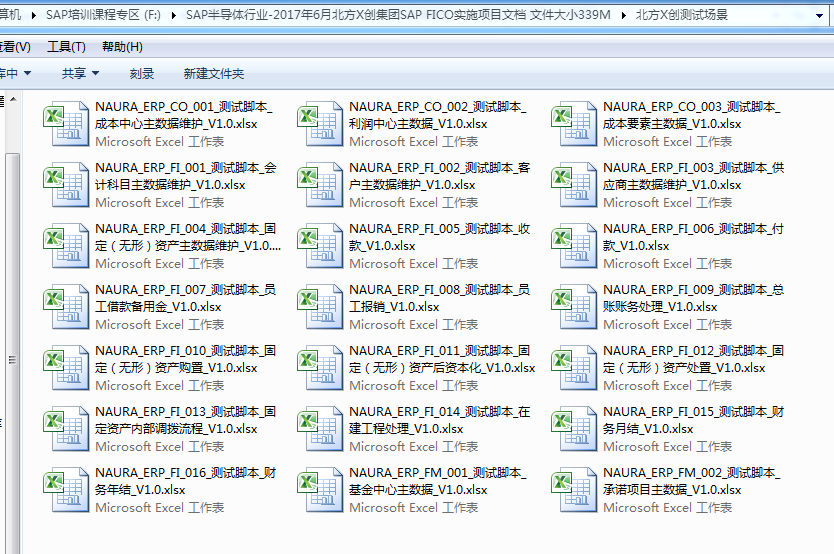This screenshot has height=554, width=834.
Task: Highlight Excel icon of NAURA_ERP_FI_008 file
Action: click(320, 307)
